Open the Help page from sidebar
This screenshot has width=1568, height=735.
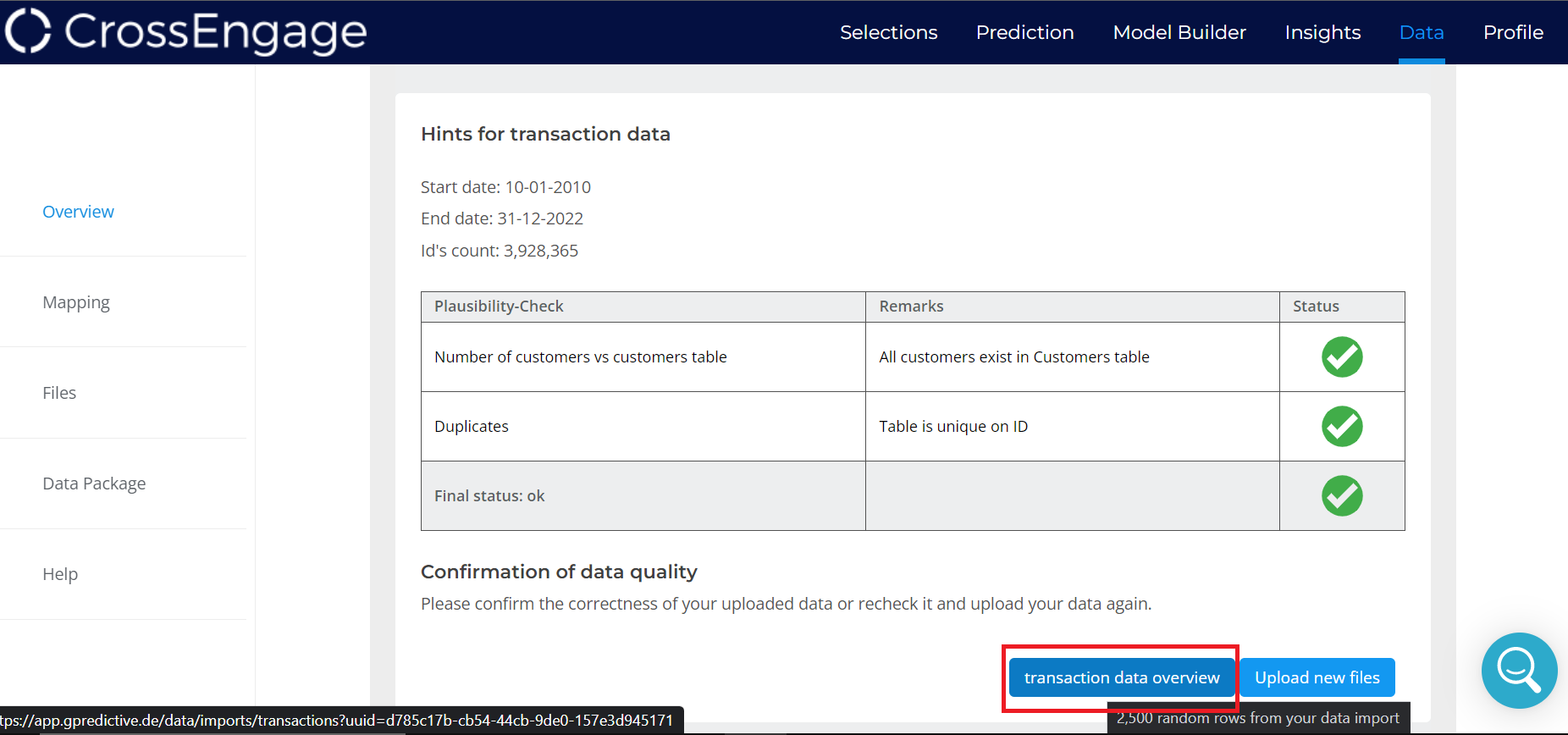pyautogui.click(x=60, y=574)
